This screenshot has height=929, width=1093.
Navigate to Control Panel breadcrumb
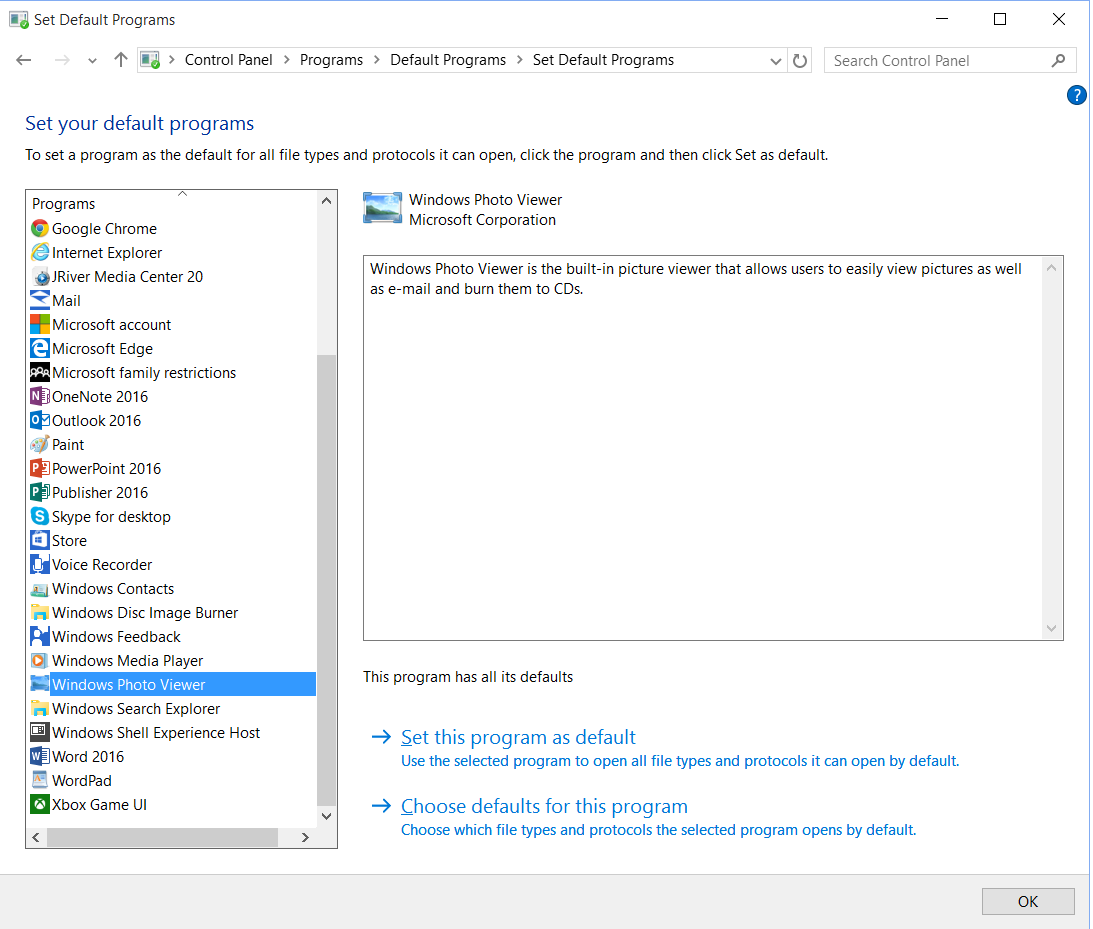228,60
